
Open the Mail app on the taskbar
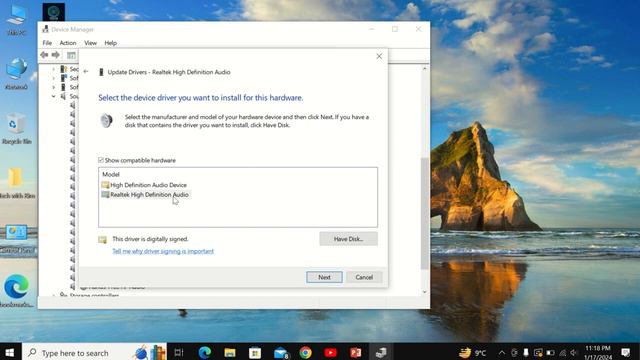click(281, 352)
